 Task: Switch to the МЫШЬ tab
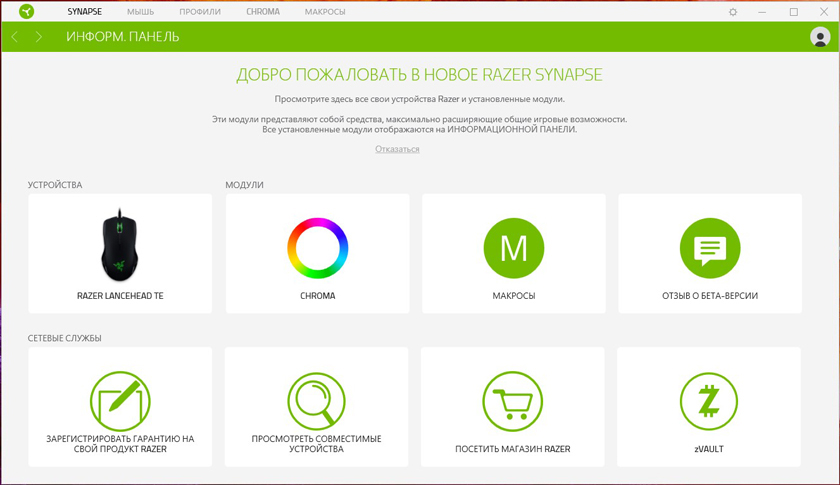pyautogui.click(x=140, y=12)
